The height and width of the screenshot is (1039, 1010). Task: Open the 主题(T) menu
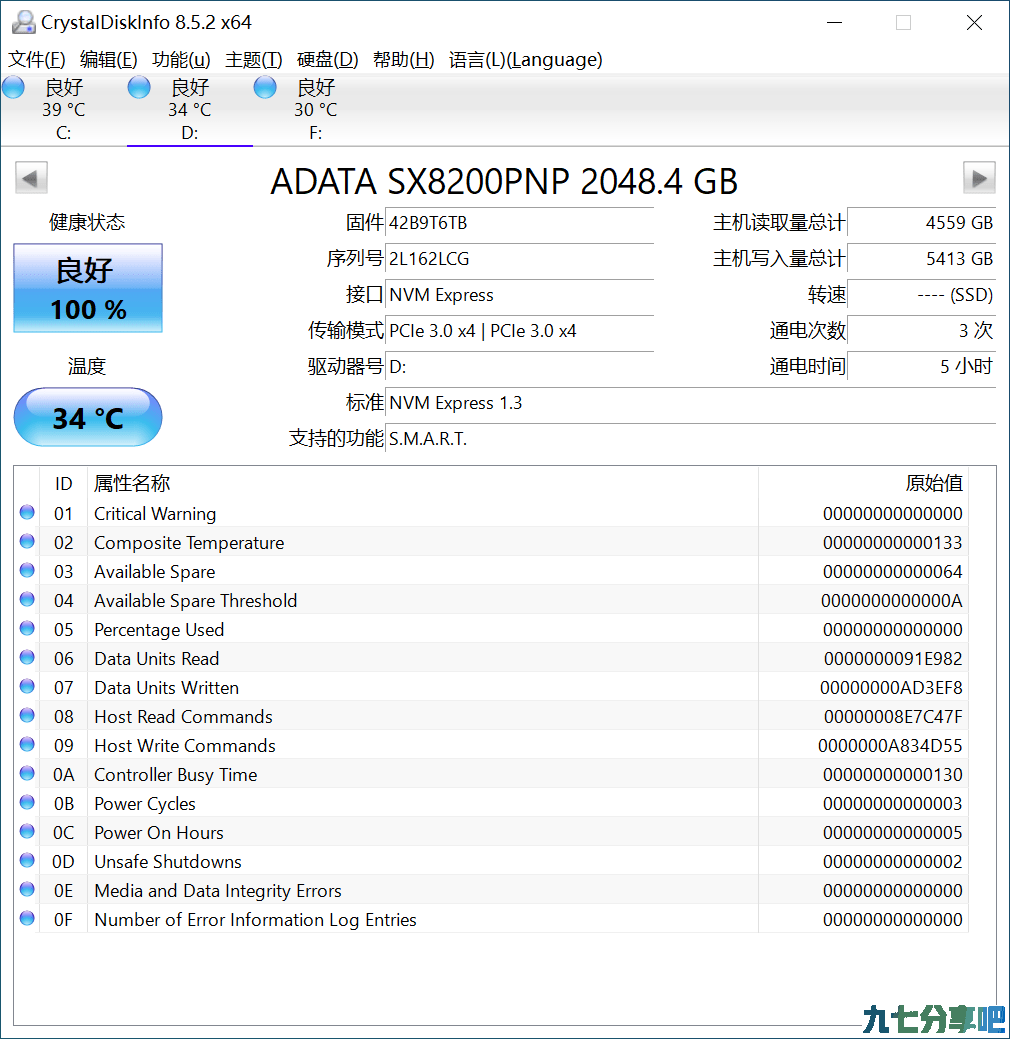click(x=254, y=60)
